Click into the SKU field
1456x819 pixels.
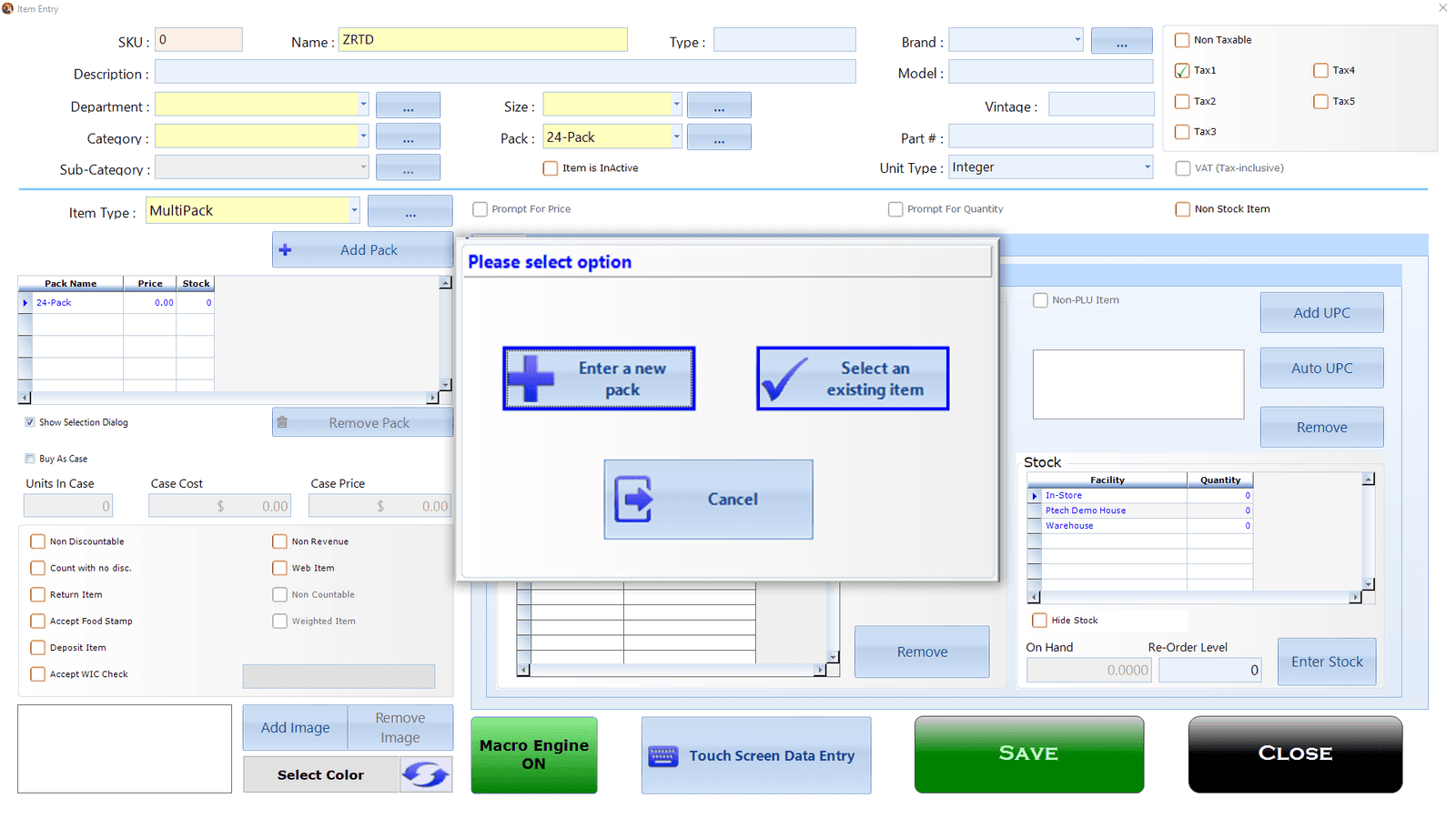click(198, 40)
